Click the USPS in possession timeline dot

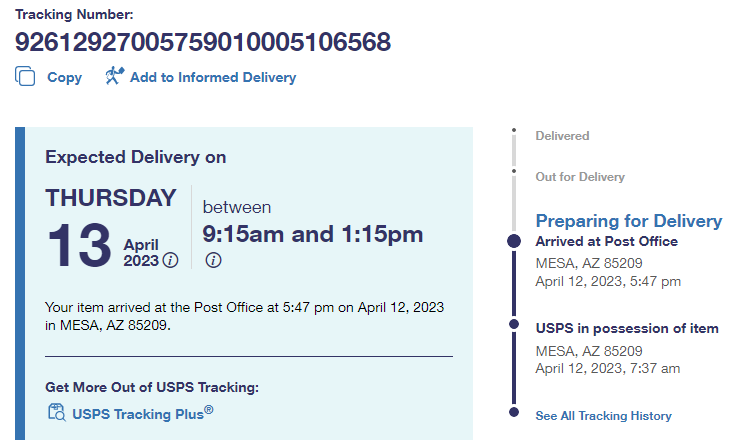coord(514,324)
